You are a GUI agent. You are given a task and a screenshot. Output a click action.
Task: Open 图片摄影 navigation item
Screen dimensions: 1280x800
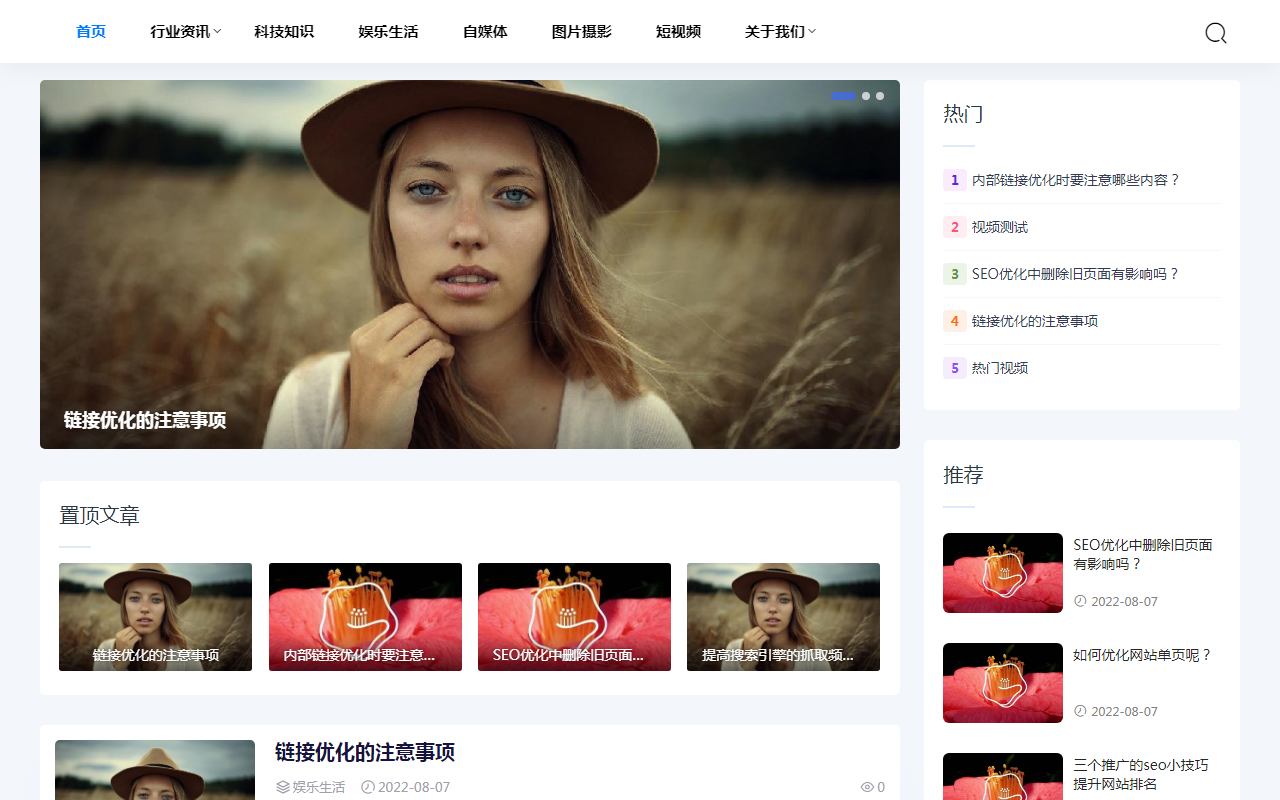[582, 32]
